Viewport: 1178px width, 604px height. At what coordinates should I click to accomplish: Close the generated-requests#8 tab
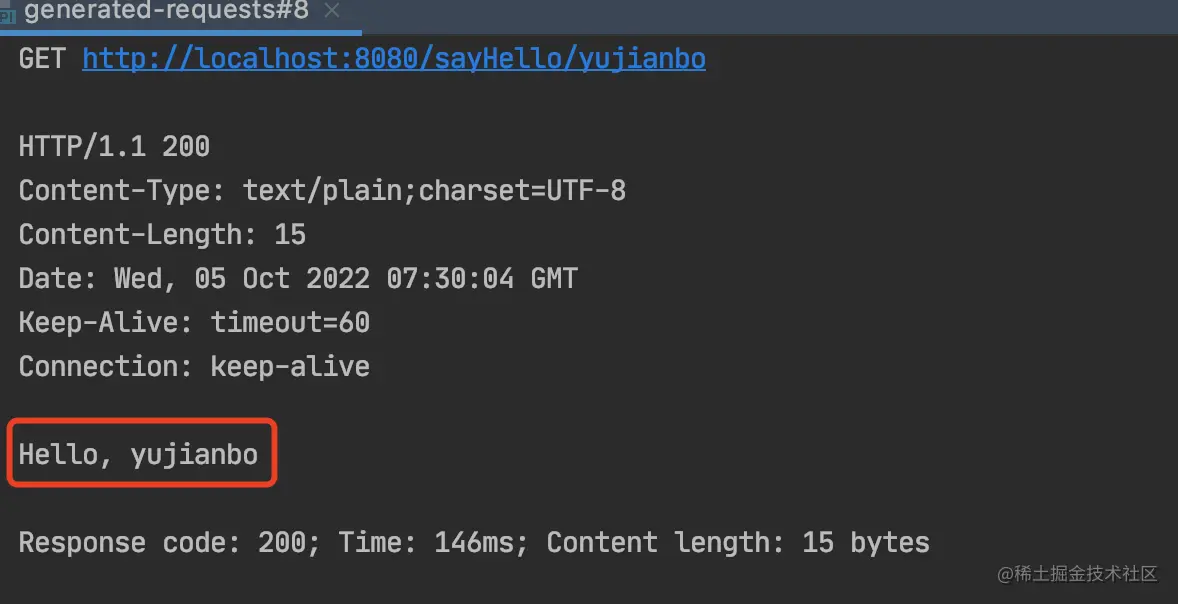pos(332,11)
